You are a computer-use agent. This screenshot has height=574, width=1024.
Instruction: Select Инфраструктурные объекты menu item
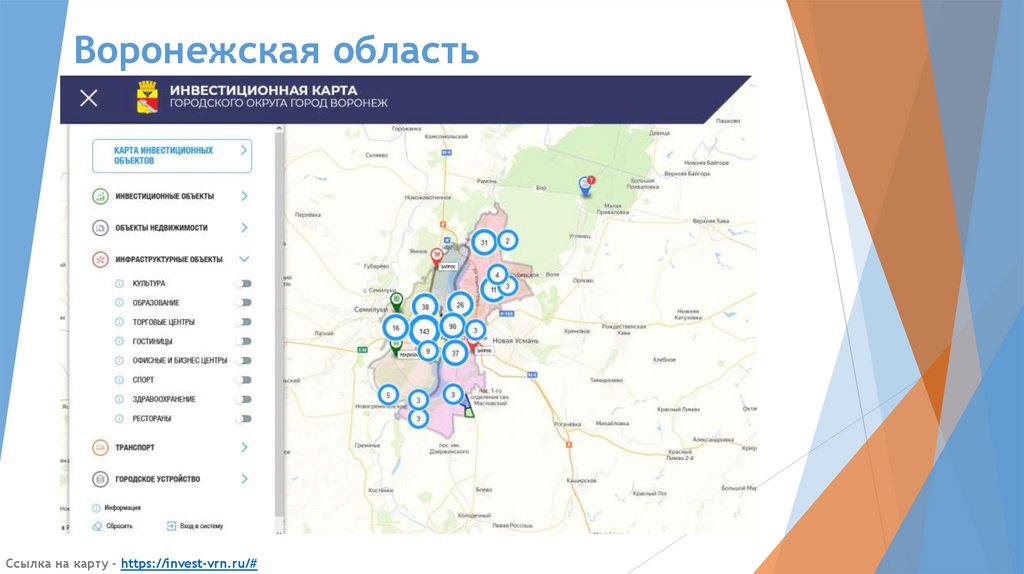169,259
